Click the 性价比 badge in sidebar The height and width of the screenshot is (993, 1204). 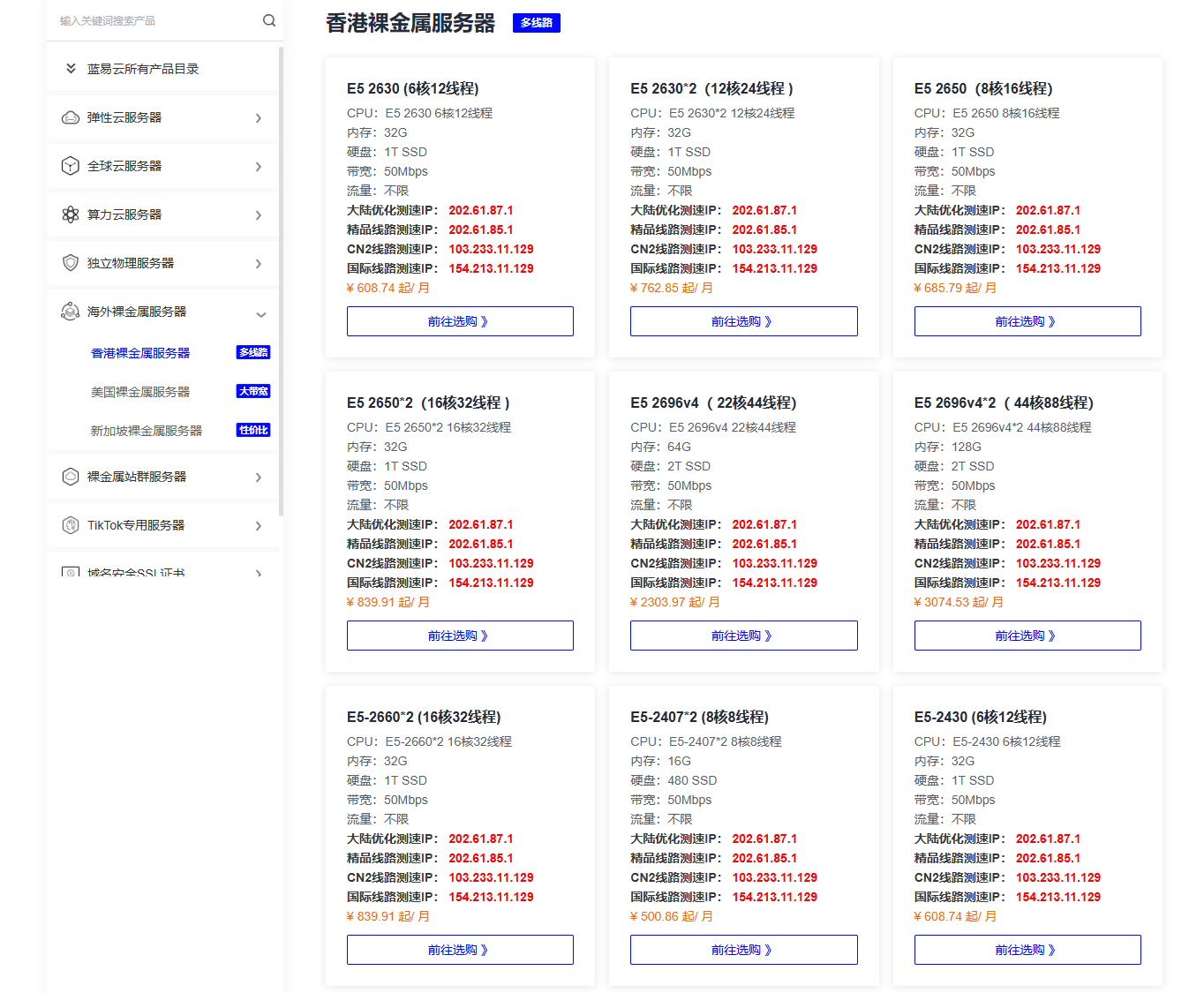[253, 430]
